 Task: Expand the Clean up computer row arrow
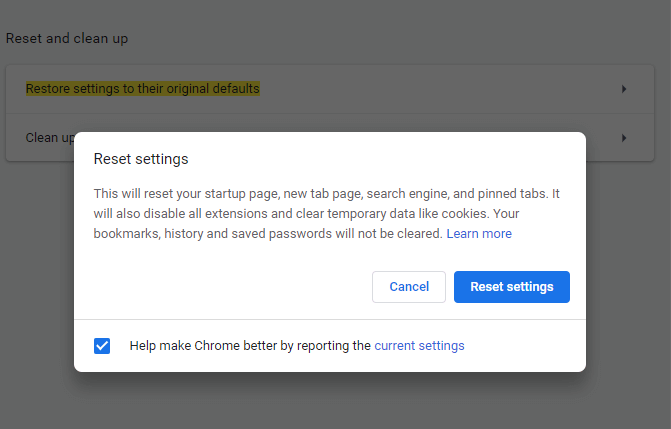click(x=624, y=138)
